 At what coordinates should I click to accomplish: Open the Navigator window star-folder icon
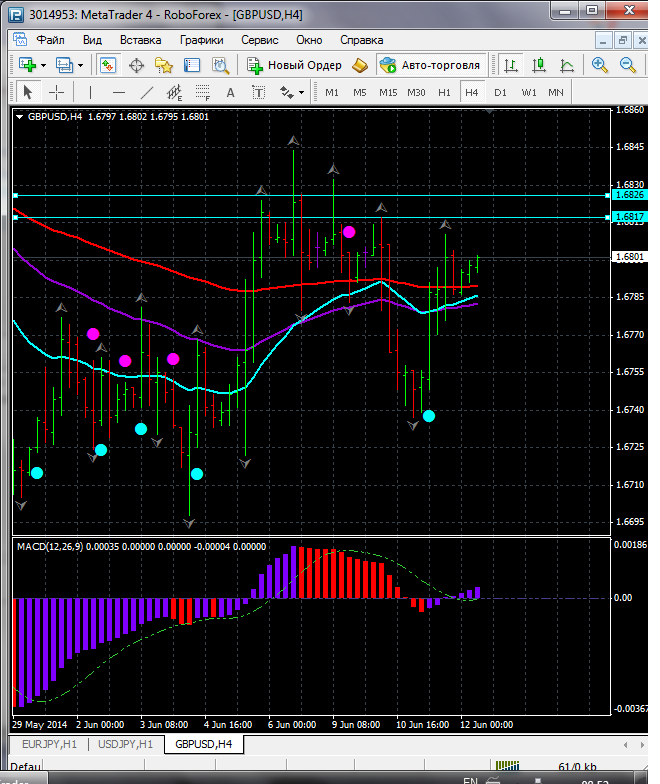(x=164, y=65)
